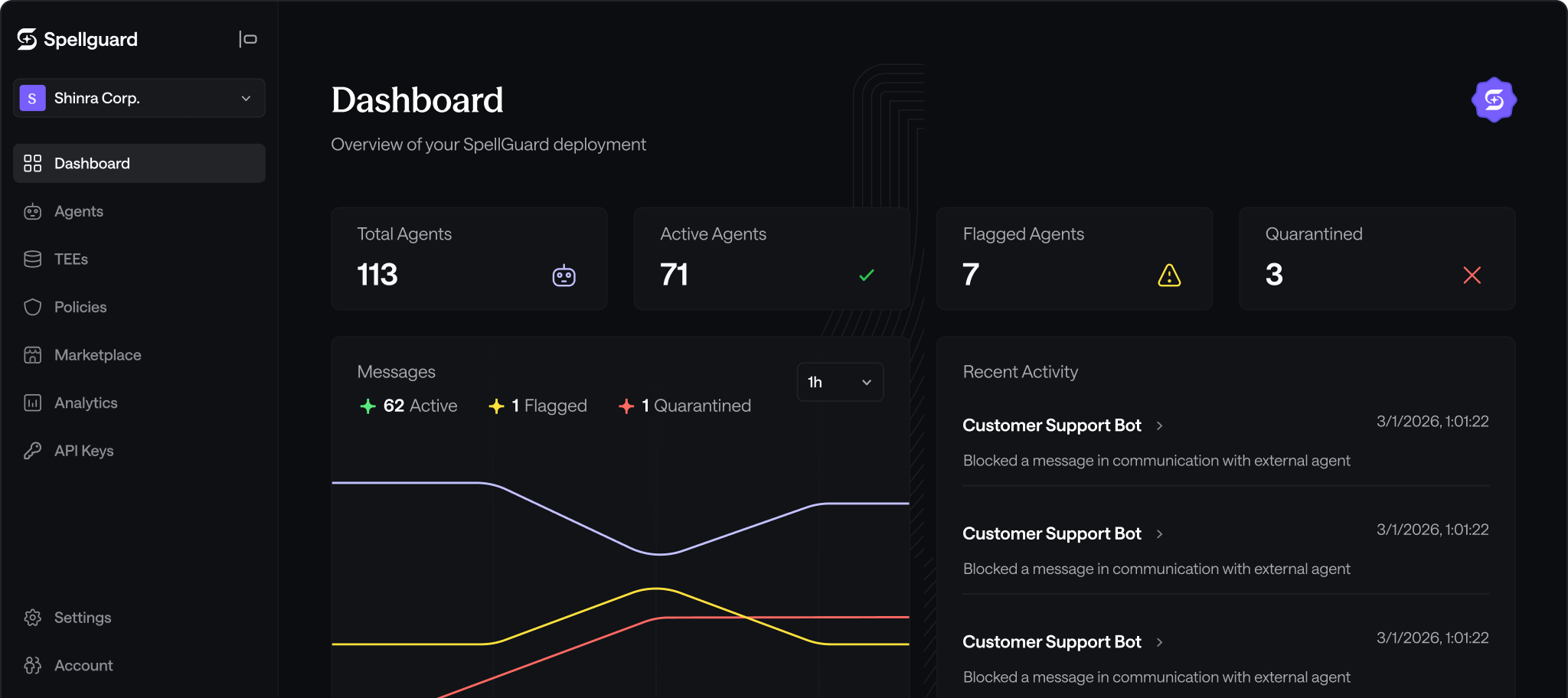Click the Active Agents value 71

675,275
